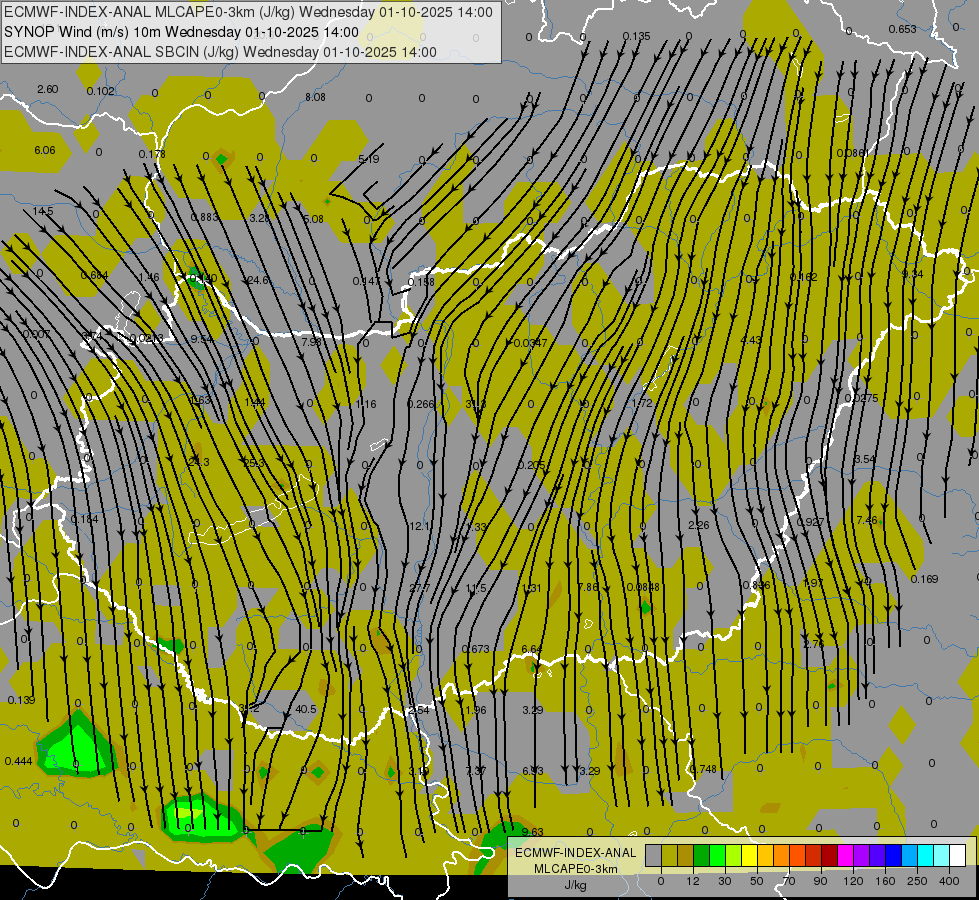Click the dark red legend swatch

point(829,855)
